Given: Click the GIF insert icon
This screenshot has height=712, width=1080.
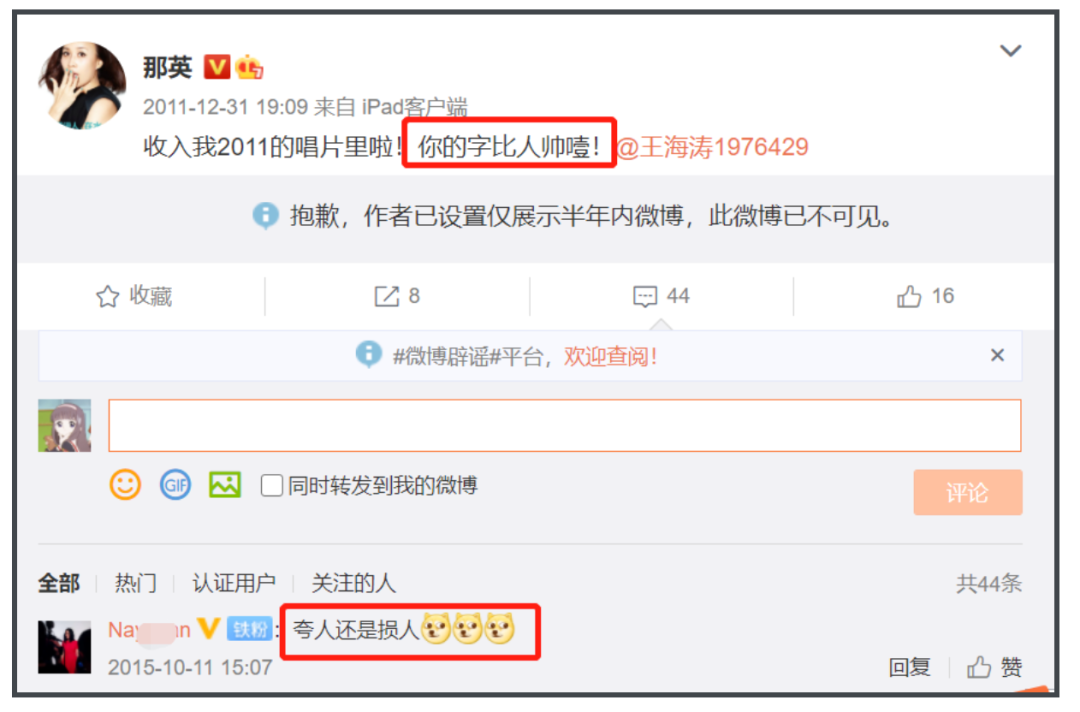Looking at the screenshot, I should tap(176, 485).
